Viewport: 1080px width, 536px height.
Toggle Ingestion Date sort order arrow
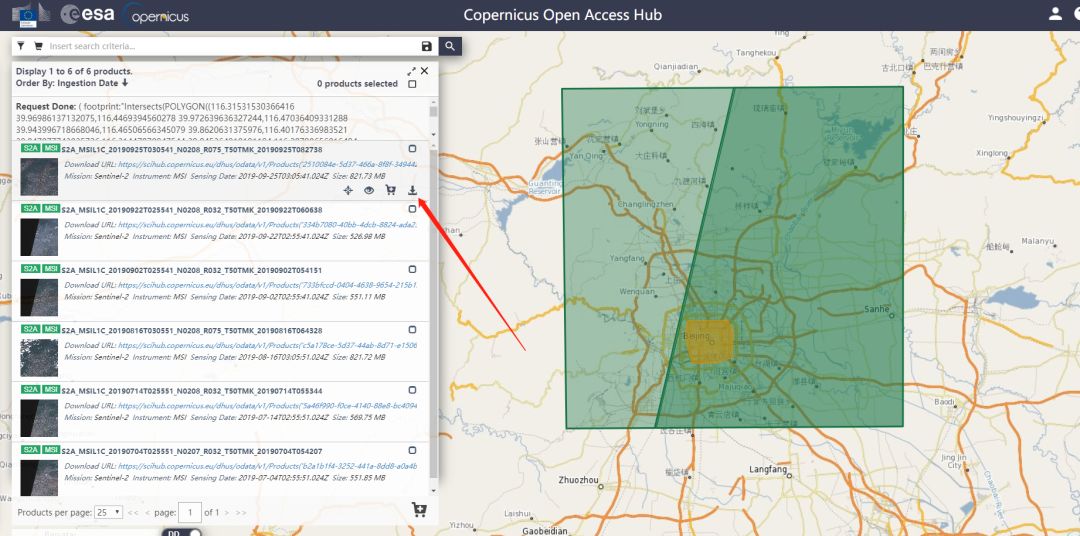(x=125, y=83)
